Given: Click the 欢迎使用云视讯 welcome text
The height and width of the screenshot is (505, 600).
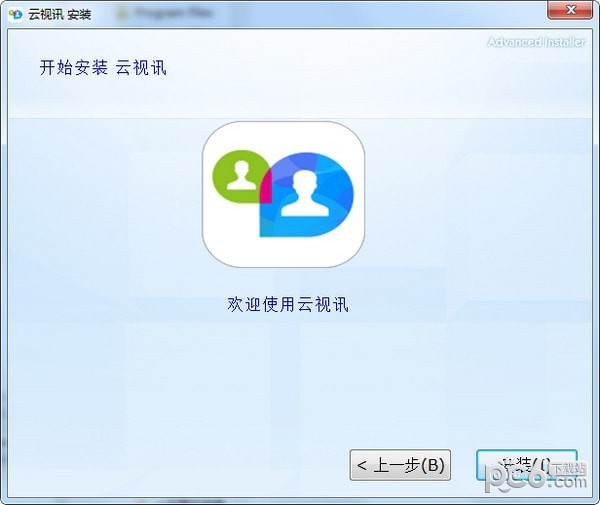Looking at the screenshot, I should point(287,305).
